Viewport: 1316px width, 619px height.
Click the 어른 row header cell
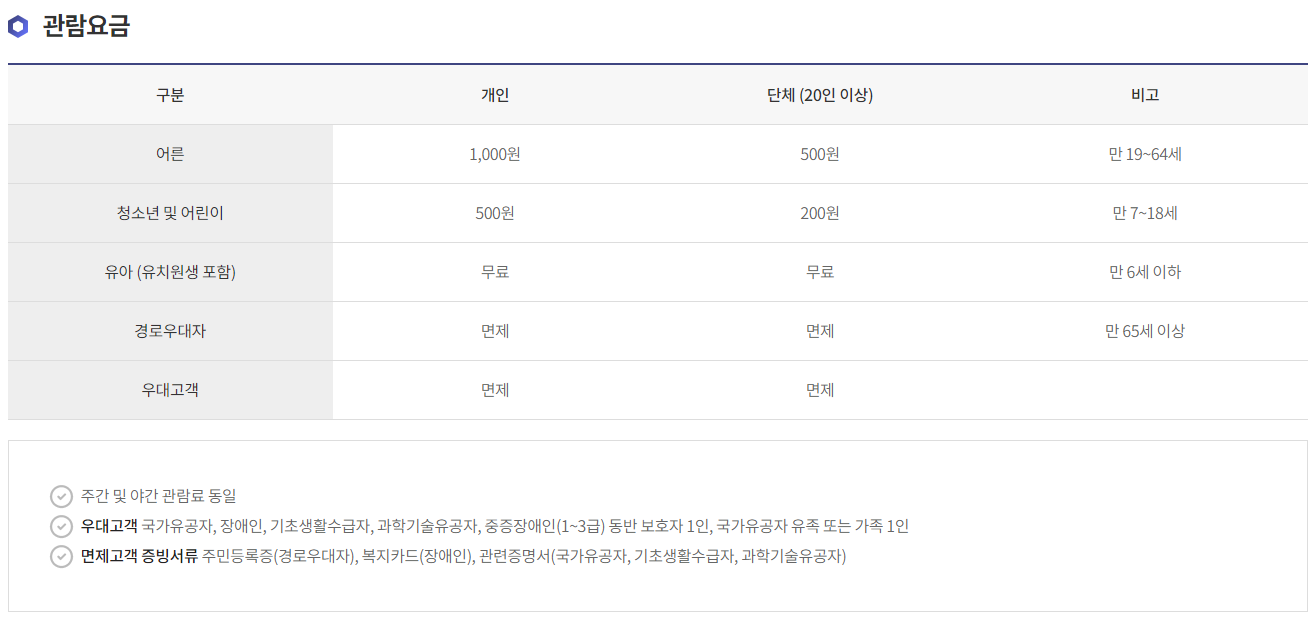170,154
